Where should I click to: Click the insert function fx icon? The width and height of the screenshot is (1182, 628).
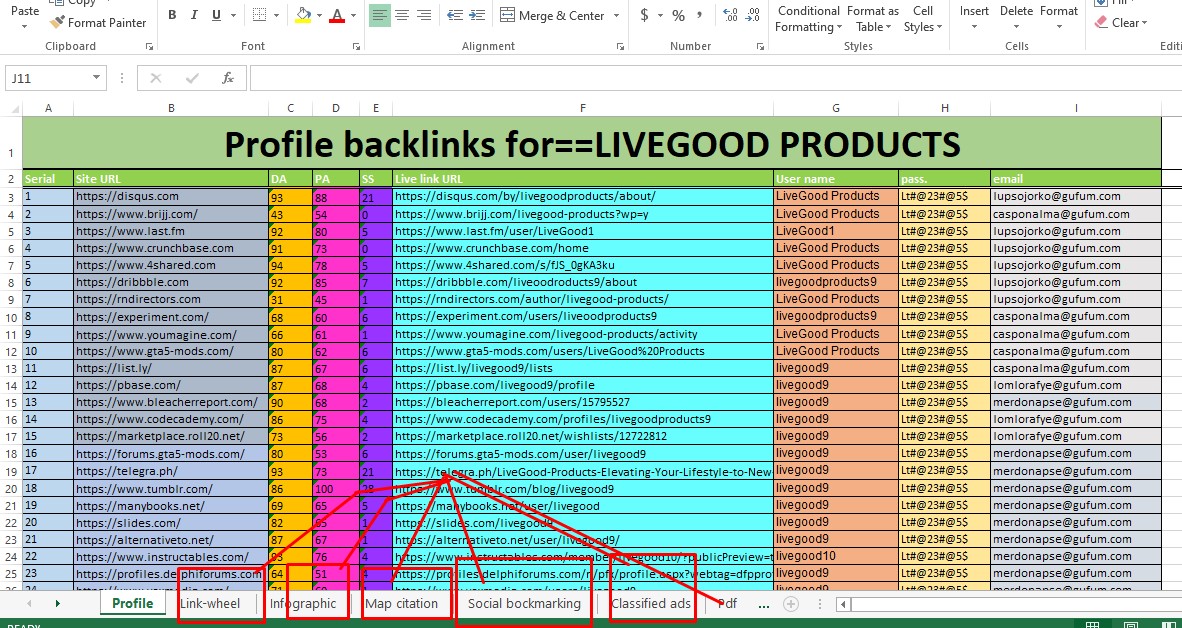[x=228, y=78]
